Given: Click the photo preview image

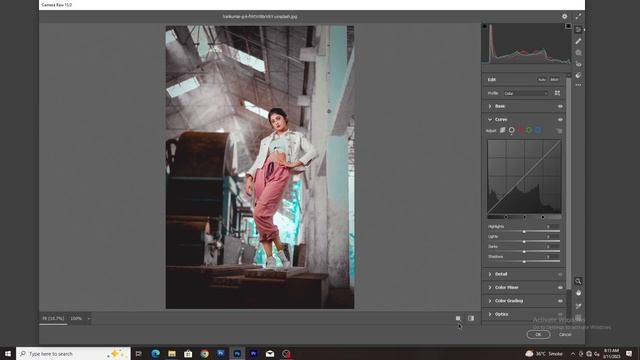Looking at the screenshot, I should pyautogui.click(x=260, y=167).
